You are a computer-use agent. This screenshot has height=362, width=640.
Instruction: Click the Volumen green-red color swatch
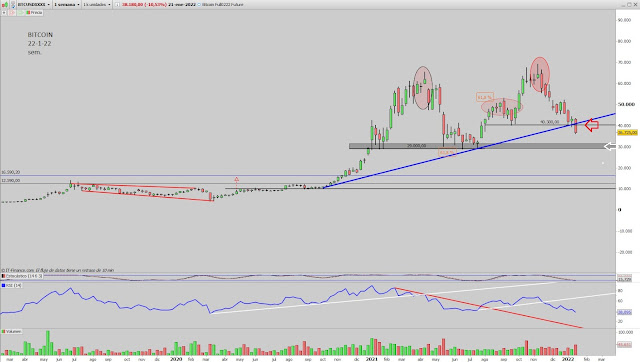click(4, 331)
